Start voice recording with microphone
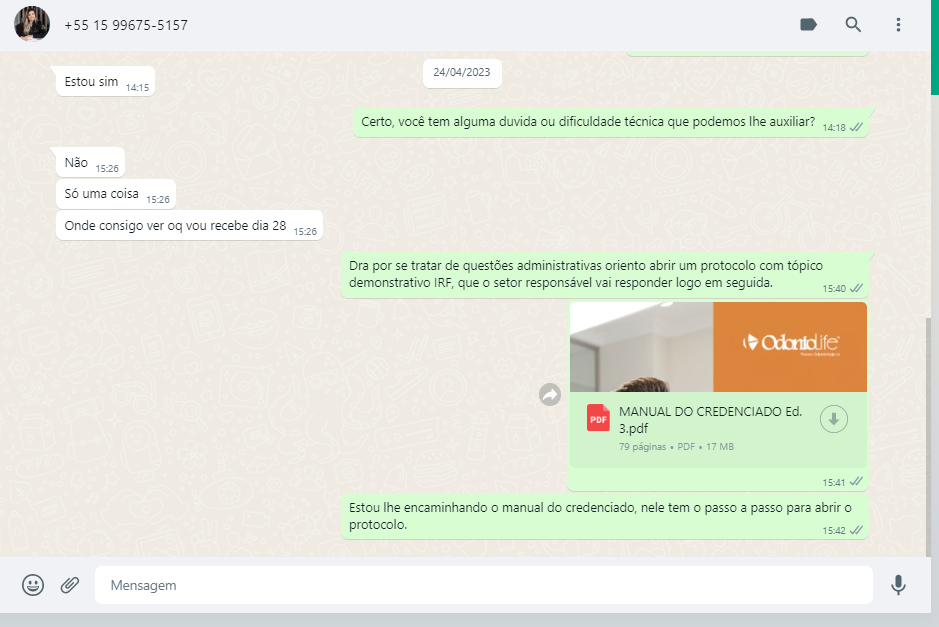939x627 pixels. [898, 584]
